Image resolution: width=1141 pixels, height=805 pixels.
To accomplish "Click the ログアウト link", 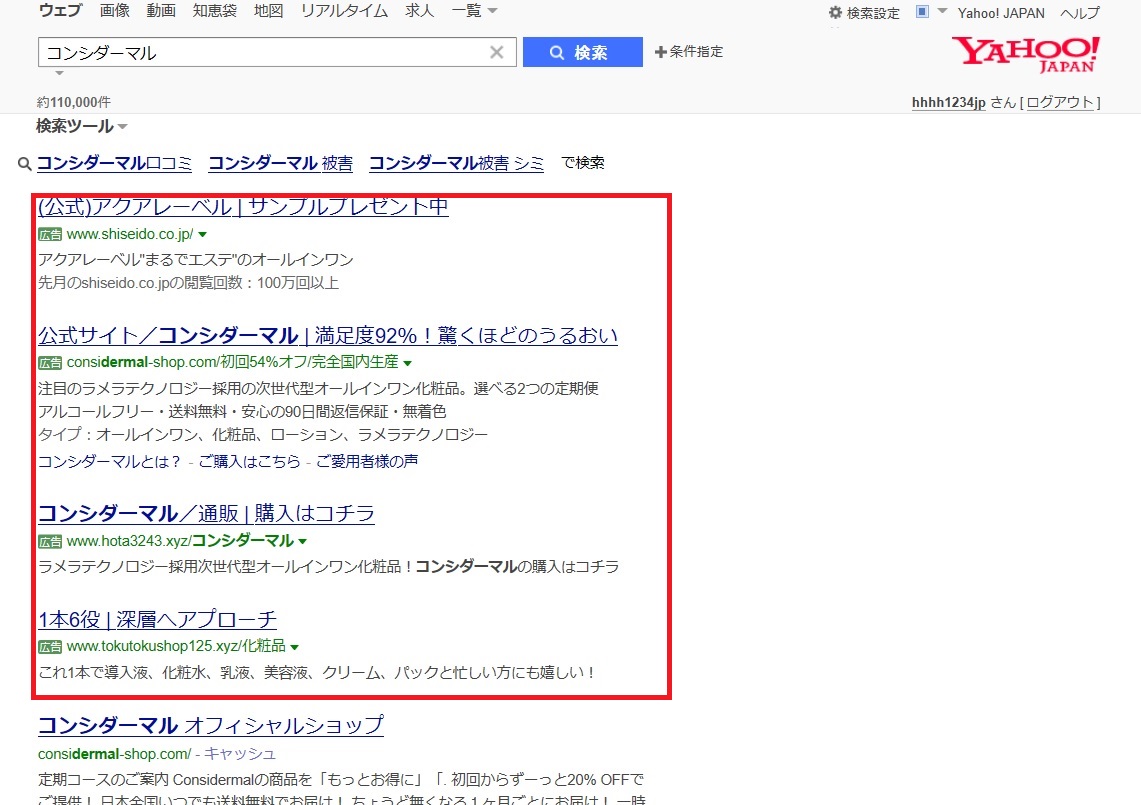I will coord(1061,102).
